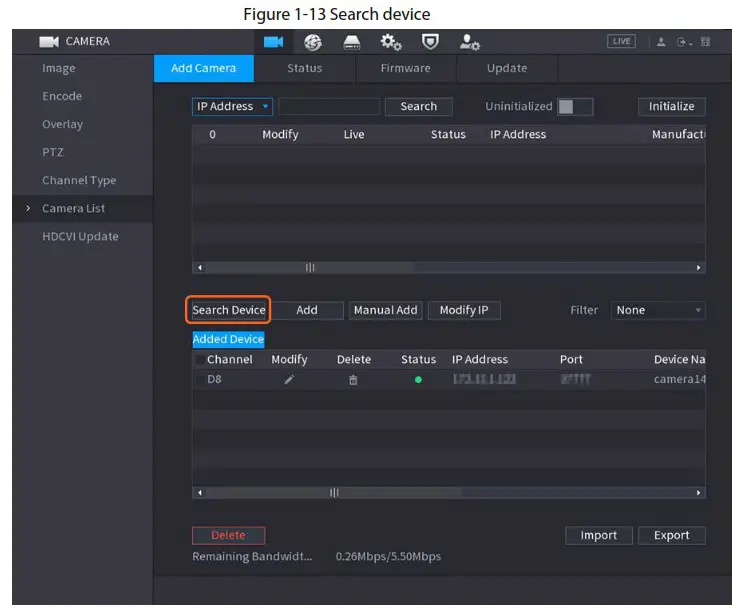Check the D8 channel checkbox
This screenshot has width=742, height=611.
click(x=200, y=380)
